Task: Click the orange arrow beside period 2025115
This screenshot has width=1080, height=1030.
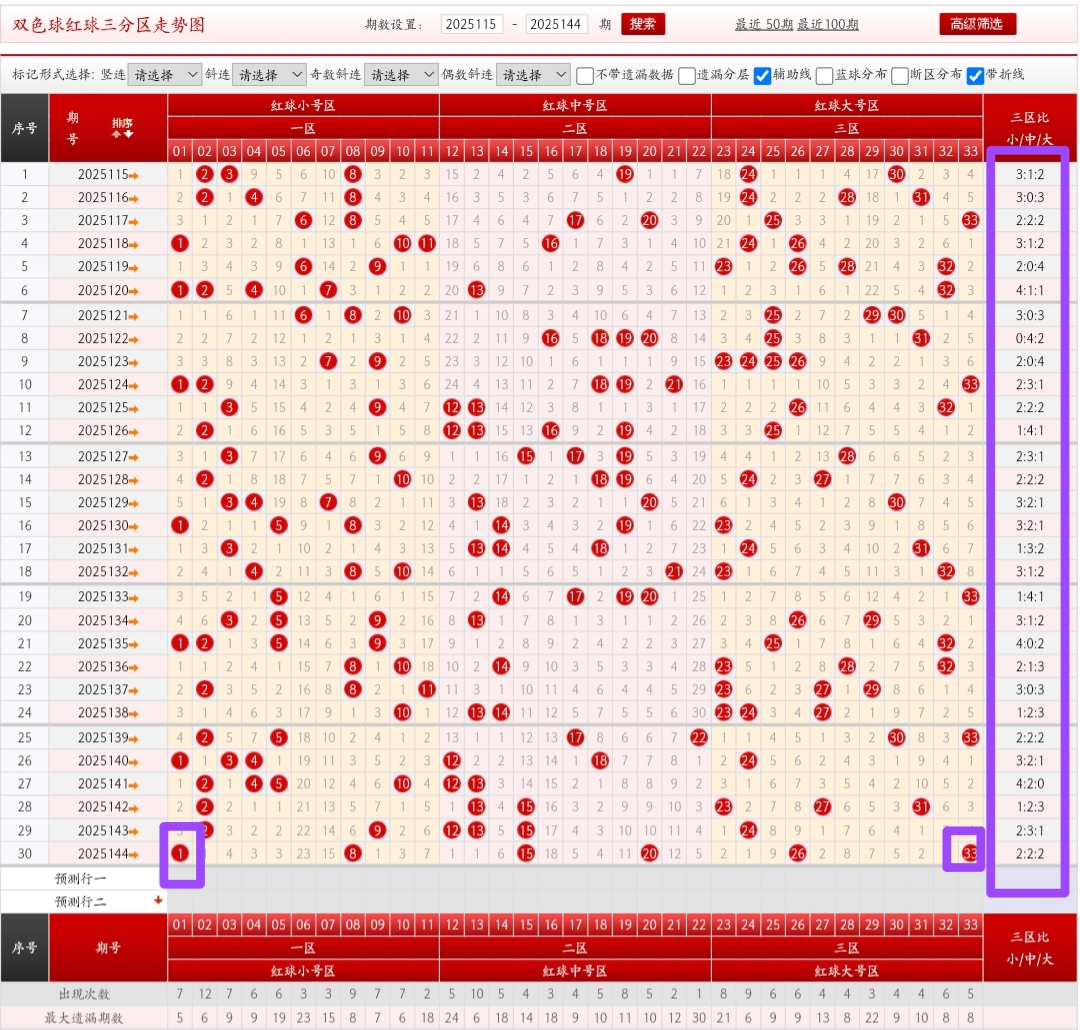Action: (134, 174)
